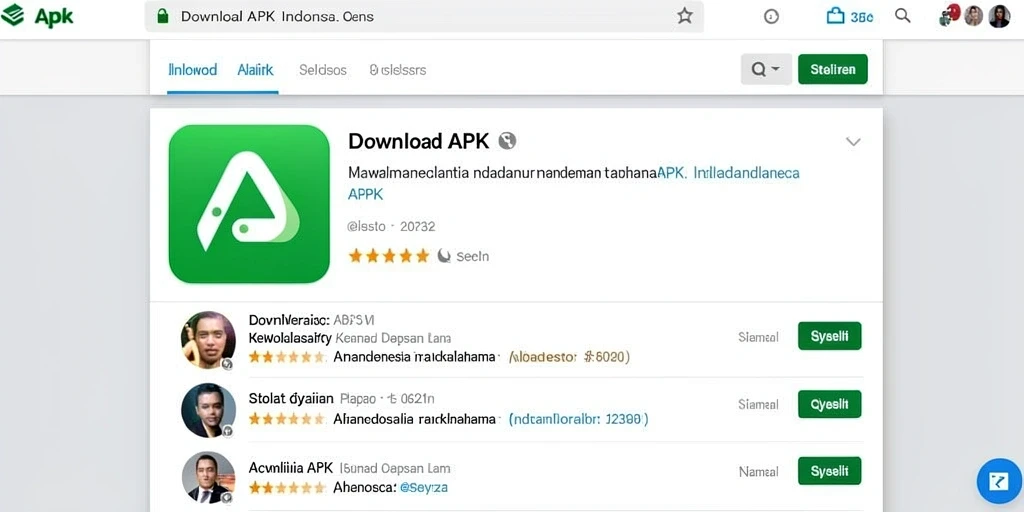The width and height of the screenshot is (1024, 512).
Task: Click the magnifier search icon in header
Action: click(x=903, y=16)
